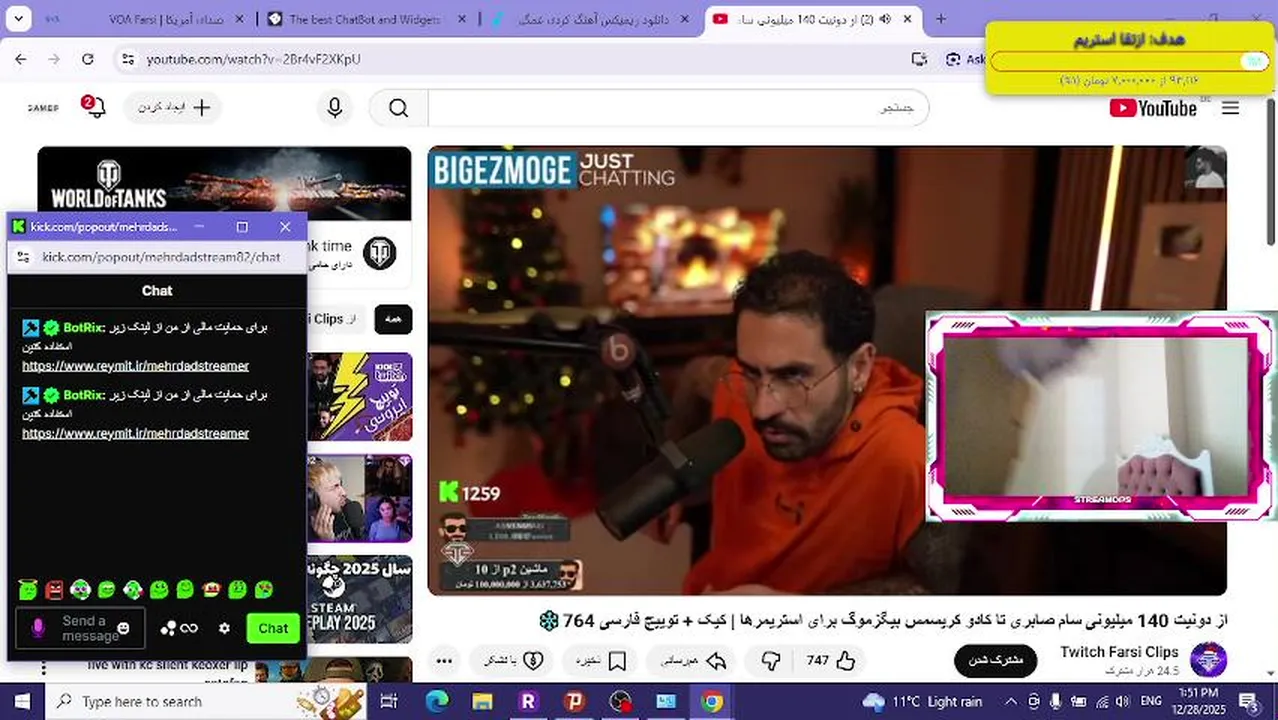Click the infinity icon in Kick chat
The height and width of the screenshot is (720, 1278).
pos(189,628)
